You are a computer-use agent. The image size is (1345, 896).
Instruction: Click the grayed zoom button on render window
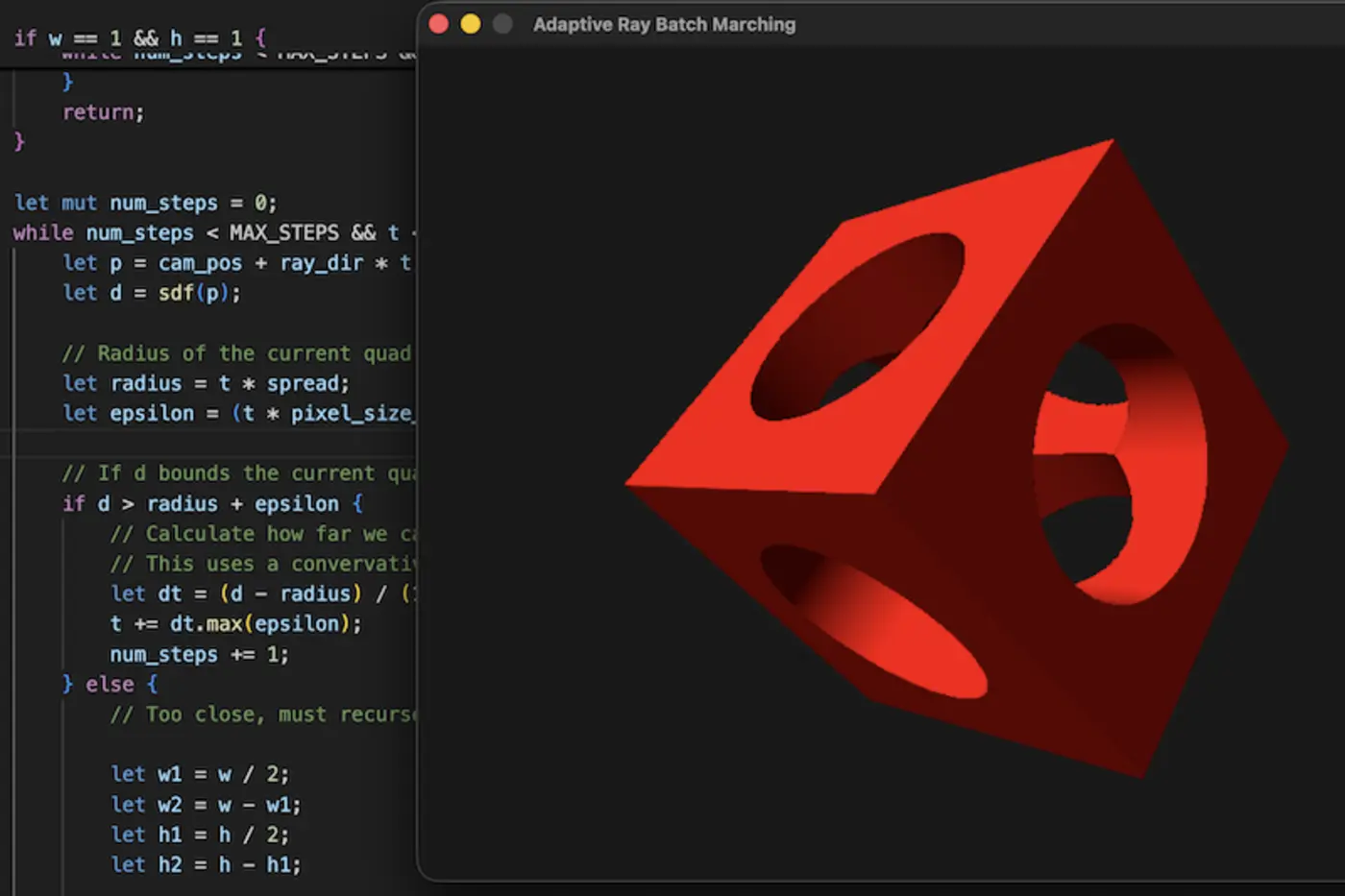click(501, 23)
